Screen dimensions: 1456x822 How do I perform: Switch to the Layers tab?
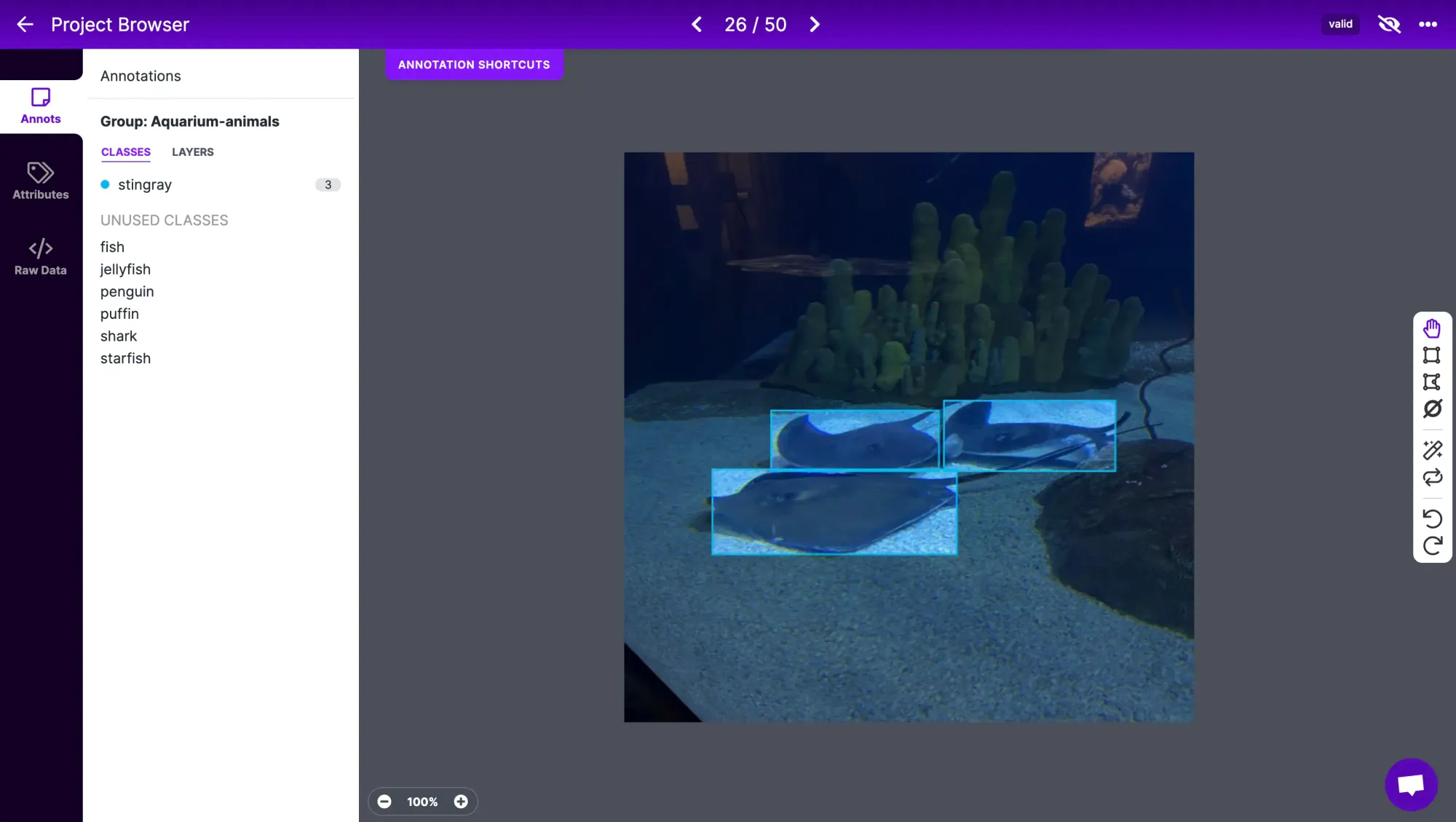tap(193, 152)
